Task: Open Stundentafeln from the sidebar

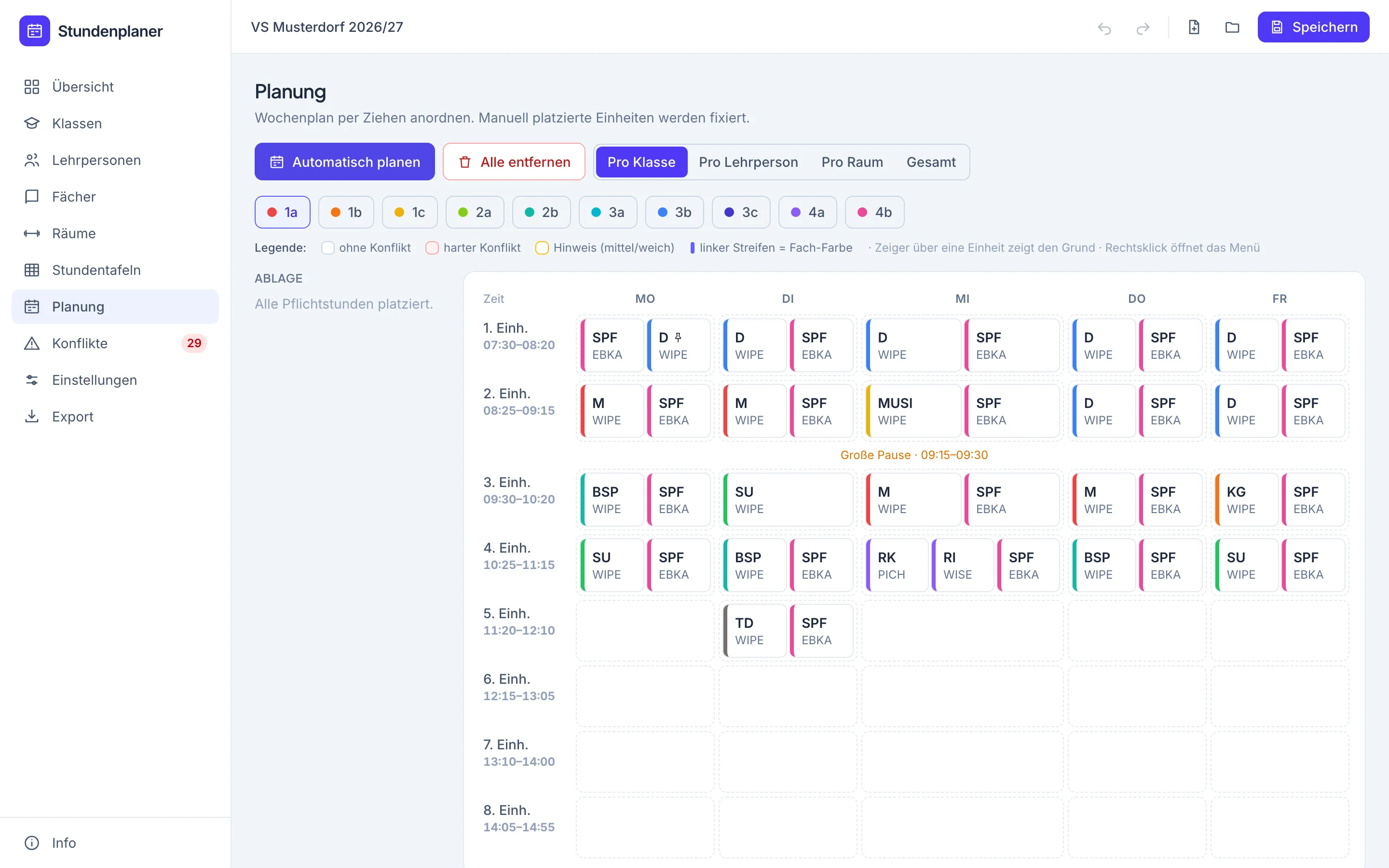Action: point(115,270)
